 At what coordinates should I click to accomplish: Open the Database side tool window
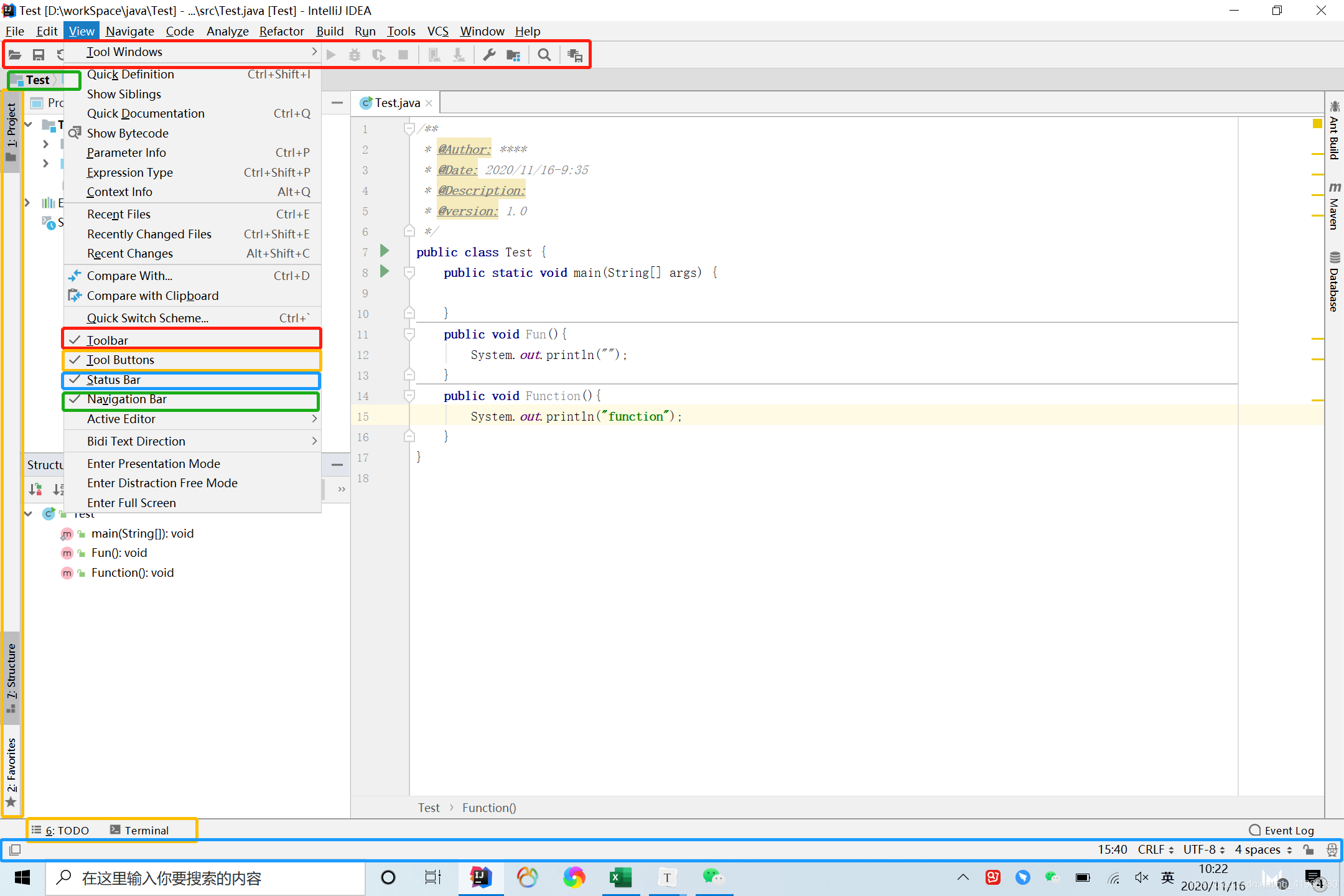click(1334, 281)
